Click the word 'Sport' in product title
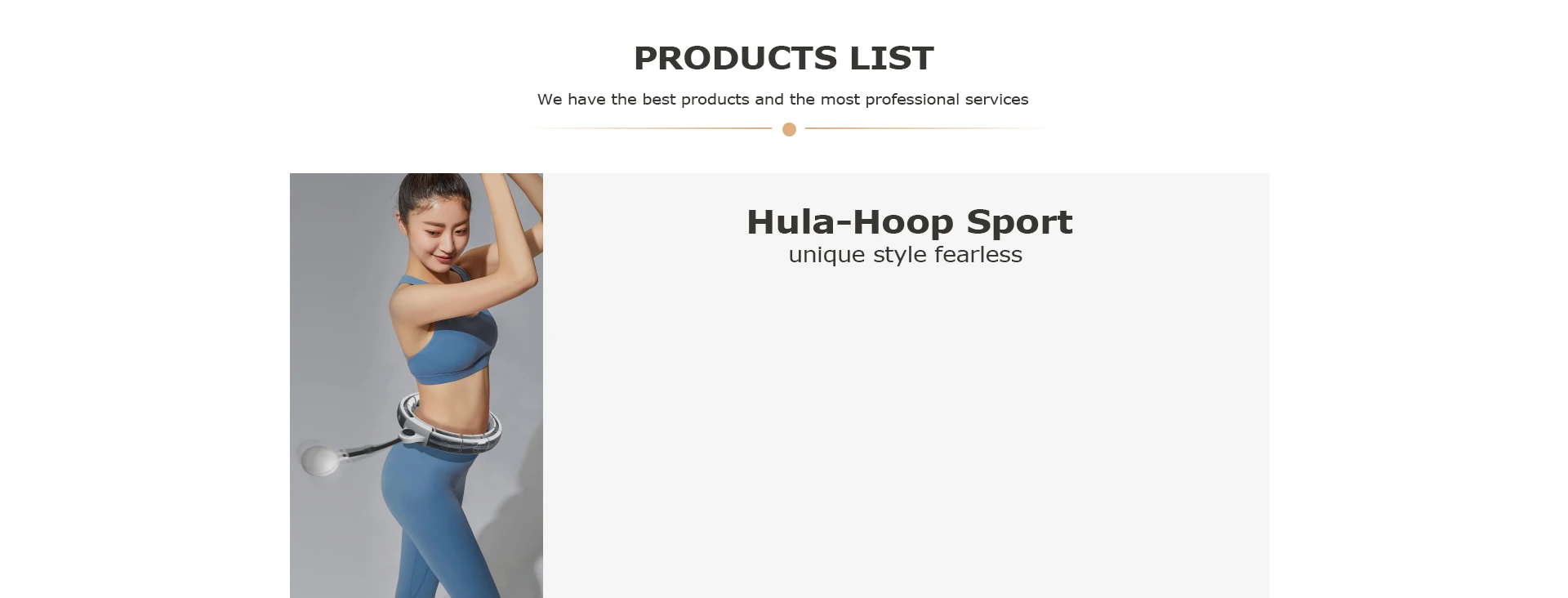This screenshot has width=1568, height=598. [1019, 222]
